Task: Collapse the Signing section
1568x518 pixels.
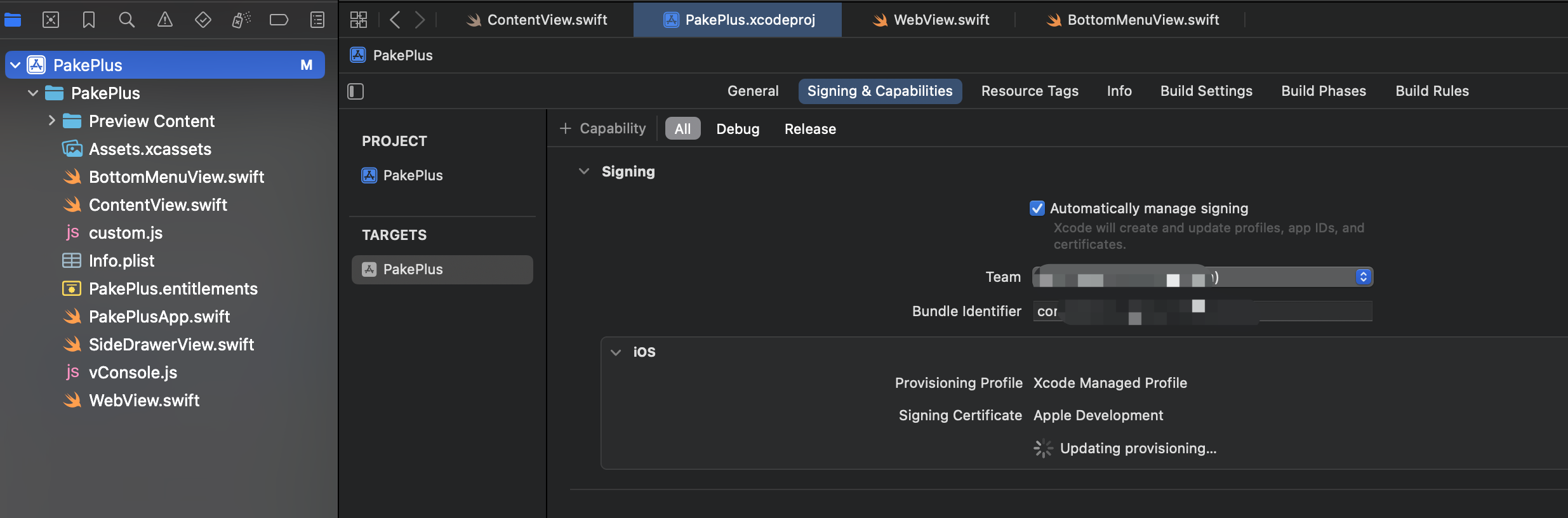Action: pyautogui.click(x=584, y=171)
